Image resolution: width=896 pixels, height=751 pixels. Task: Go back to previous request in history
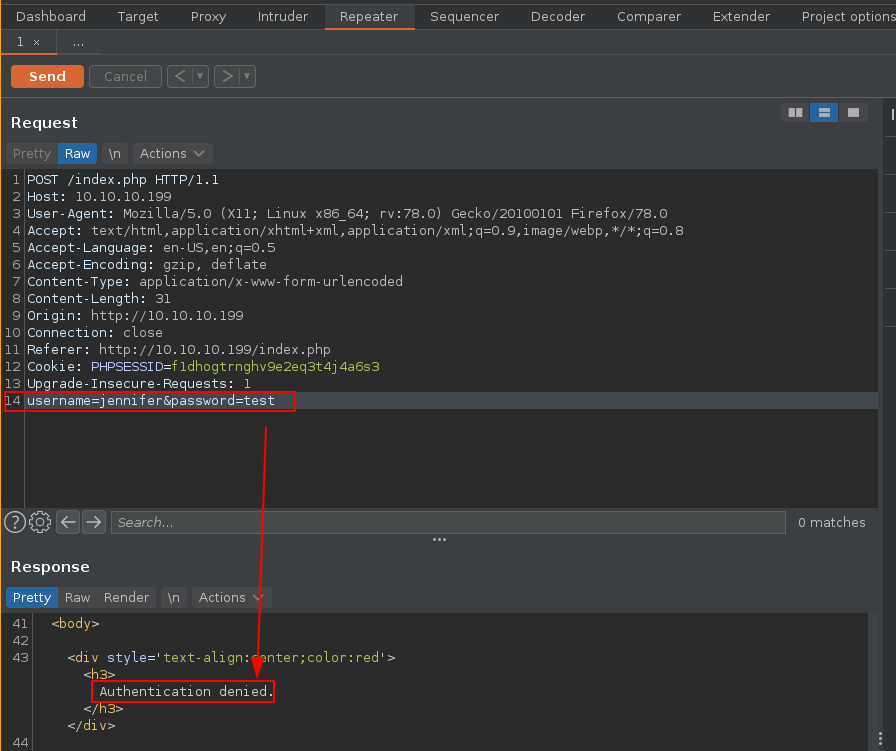pos(179,76)
